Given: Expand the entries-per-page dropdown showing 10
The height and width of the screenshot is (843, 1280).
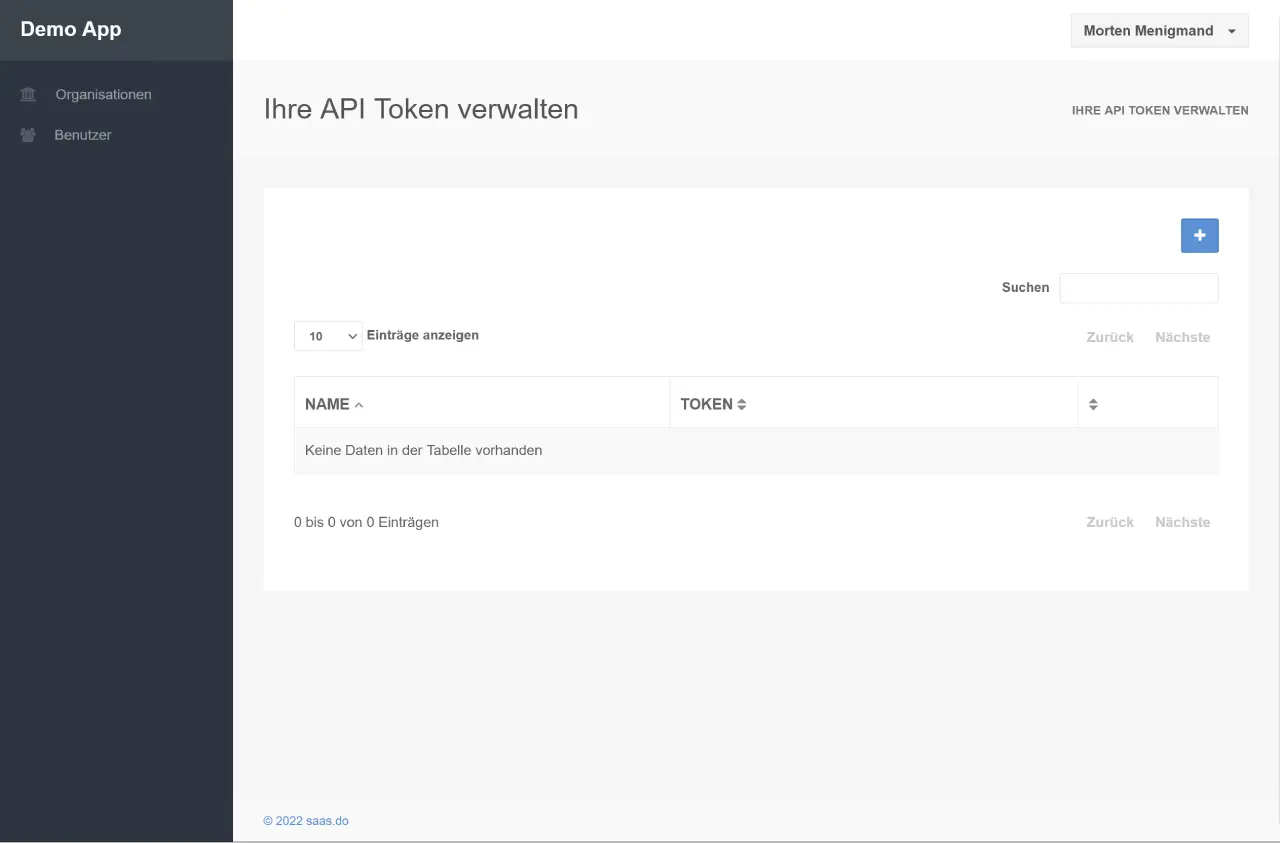Looking at the screenshot, I should (328, 336).
